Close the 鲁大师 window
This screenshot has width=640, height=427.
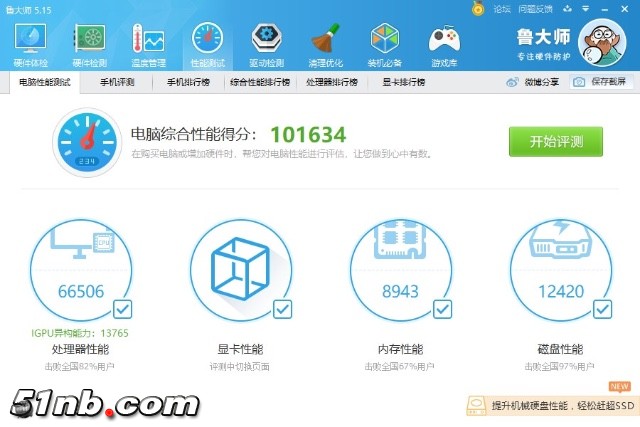[x=625, y=9]
